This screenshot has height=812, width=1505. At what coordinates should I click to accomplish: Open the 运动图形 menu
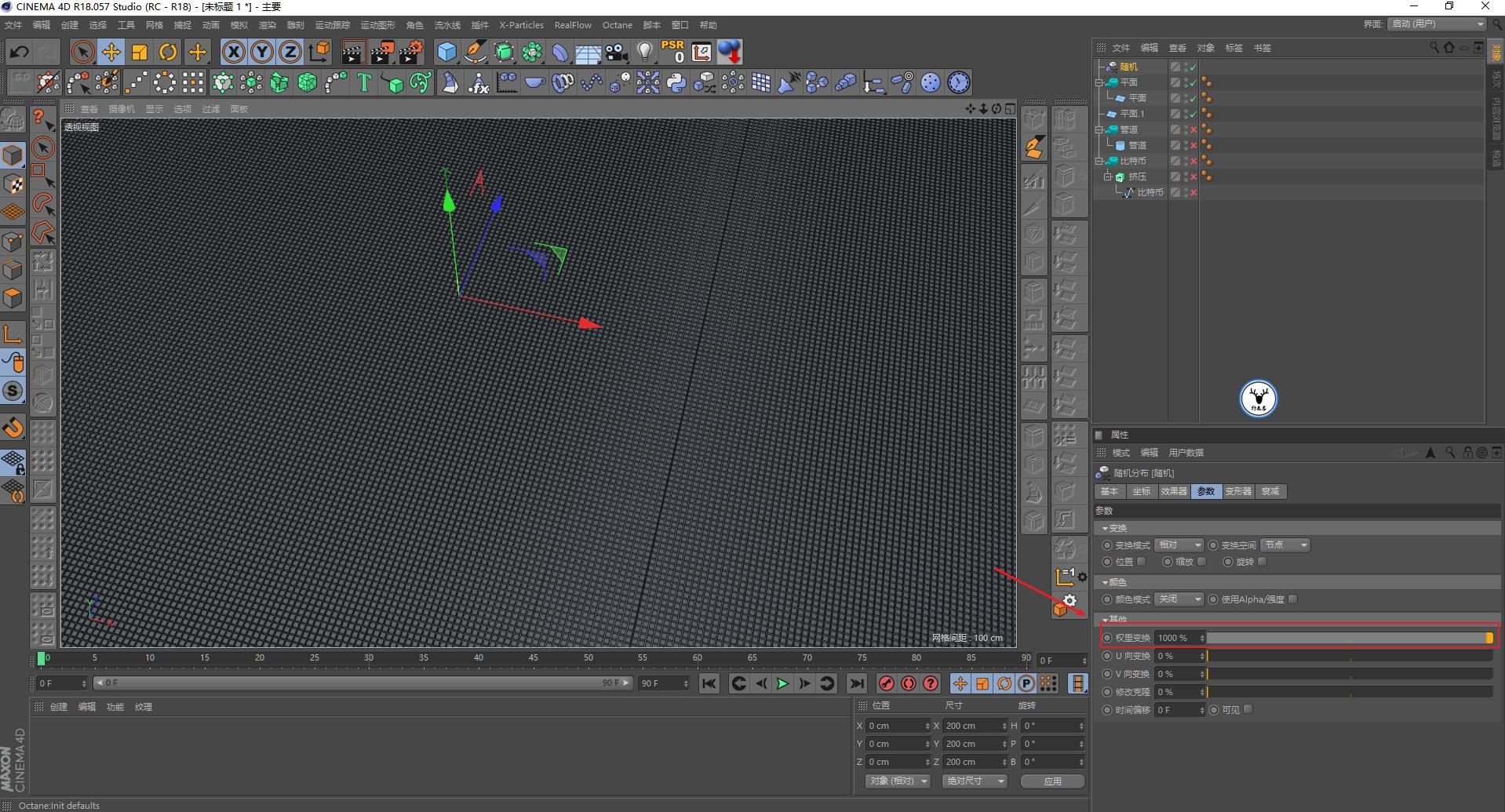[377, 25]
